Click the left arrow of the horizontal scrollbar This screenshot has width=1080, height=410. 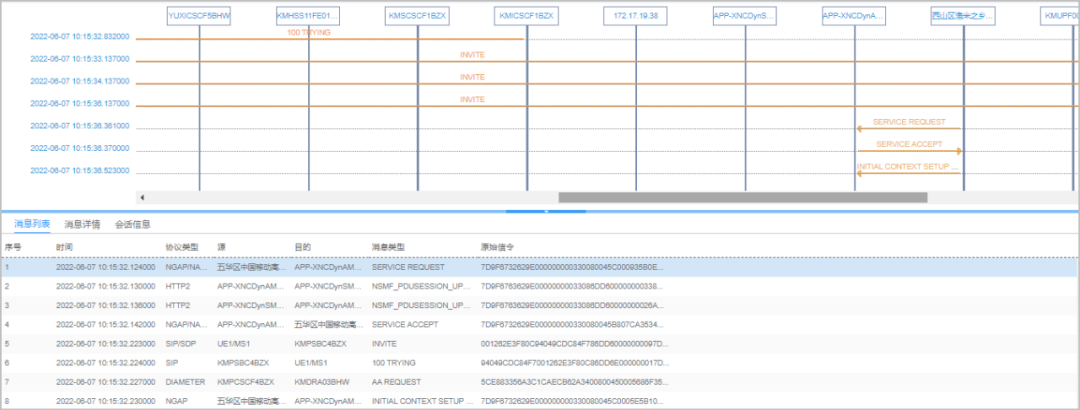pos(143,198)
